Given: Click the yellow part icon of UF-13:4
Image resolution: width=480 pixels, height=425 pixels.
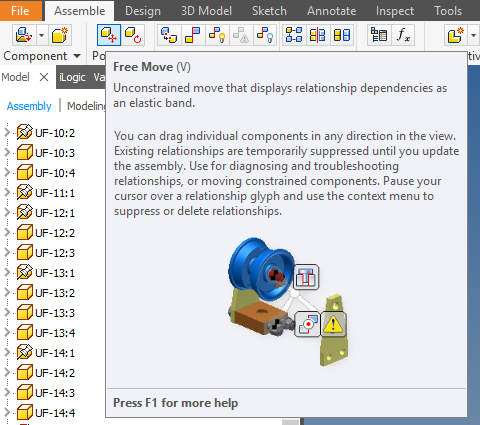Looking at the screenshot, I should point(25,333).
